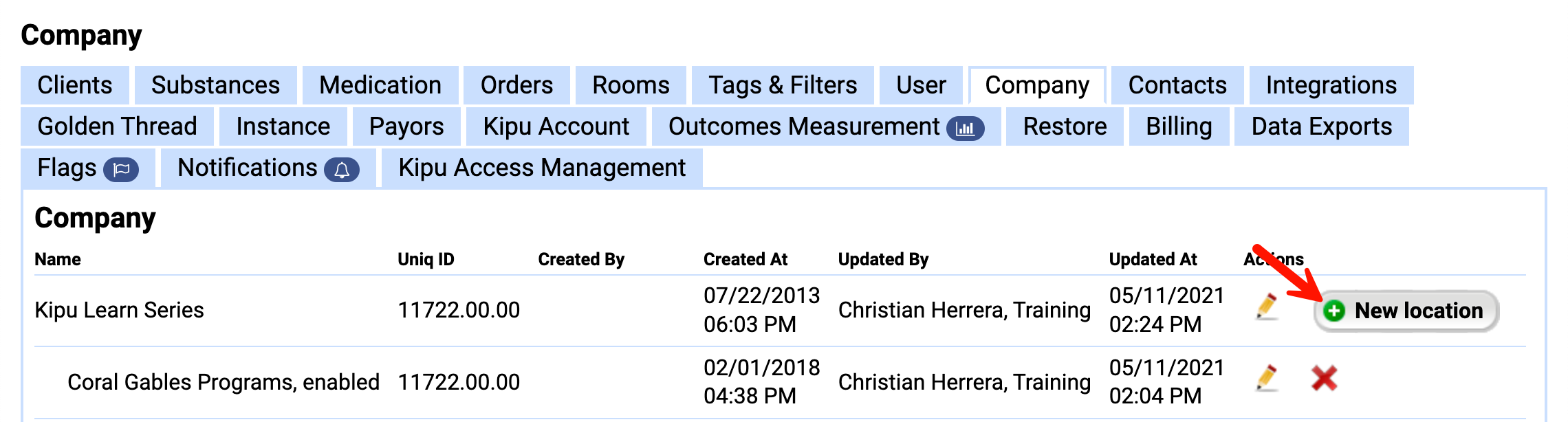Click the Company page heading at top
This screenshot has width=1568, height=422.
pyautogui.click(x=82, y=35)
